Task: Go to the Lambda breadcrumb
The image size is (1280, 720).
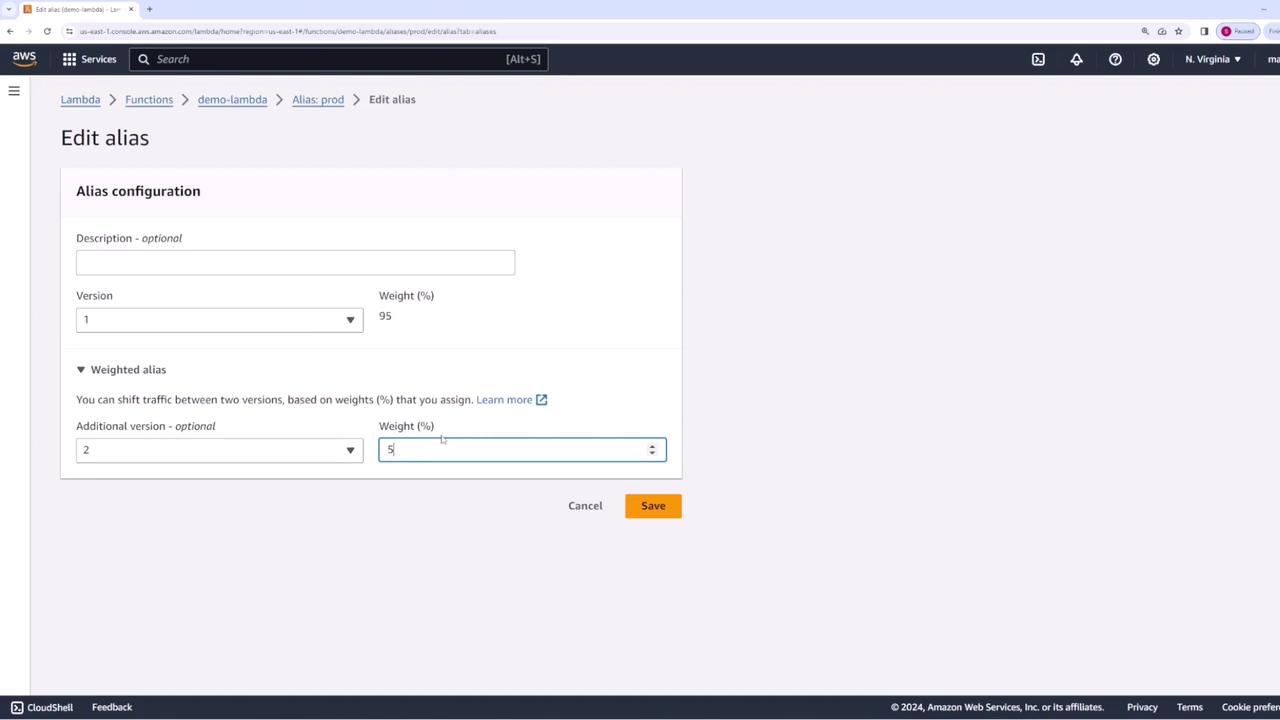Action: point(80,100)
